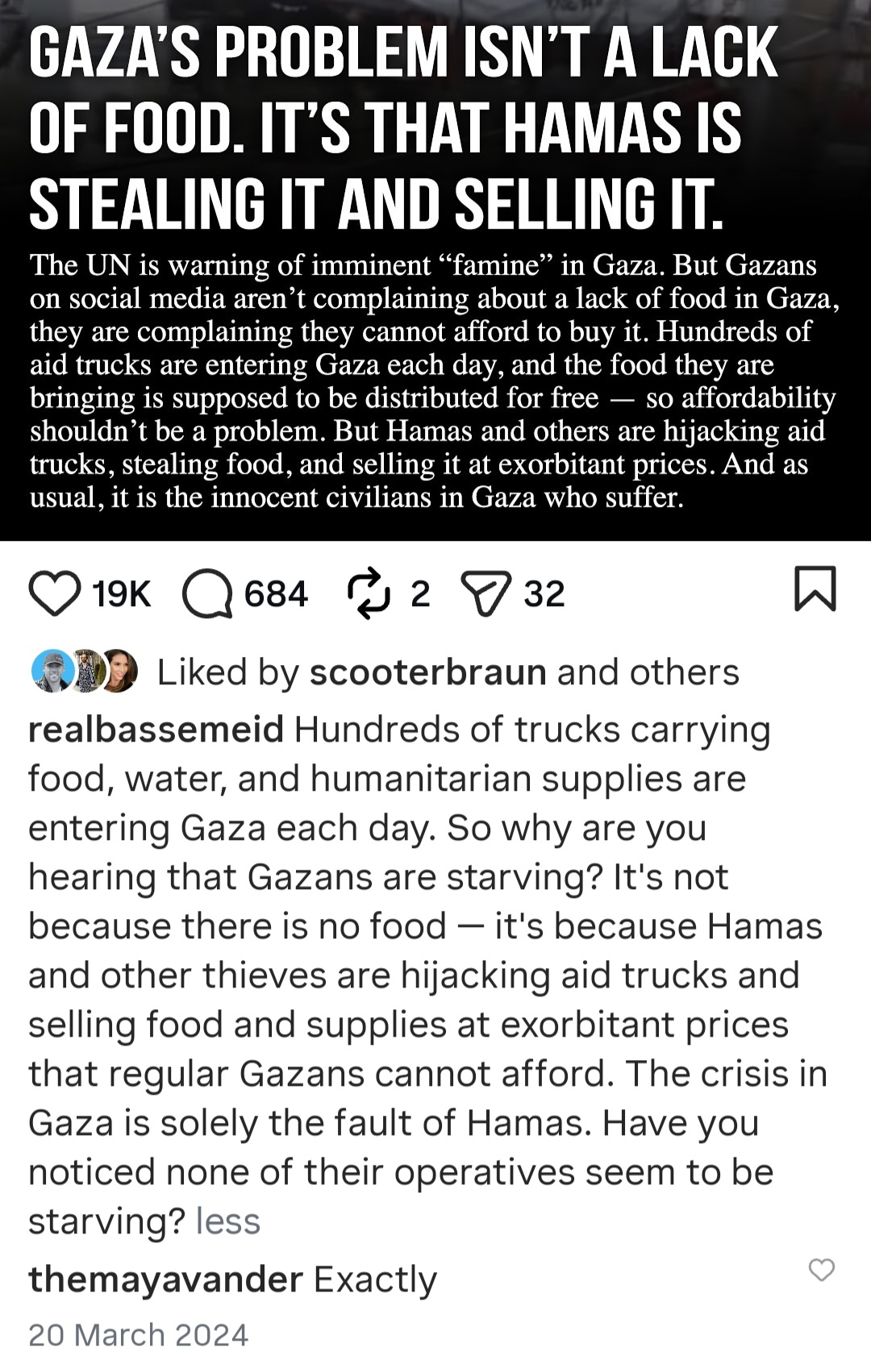The width and height of the screenshot is (871, 1372).
Task: Tap the 32 shares count
Action: pyautogui.click(x=544, y=594)
